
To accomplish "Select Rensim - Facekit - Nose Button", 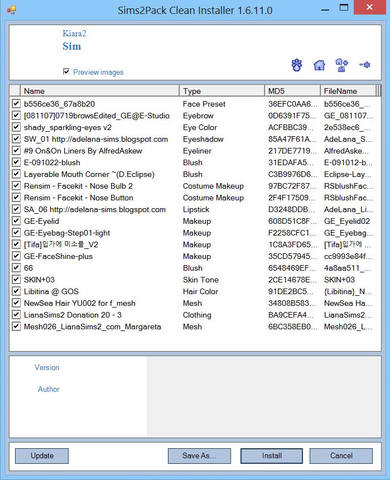I will pyautogui.click(x=79, y=197).
